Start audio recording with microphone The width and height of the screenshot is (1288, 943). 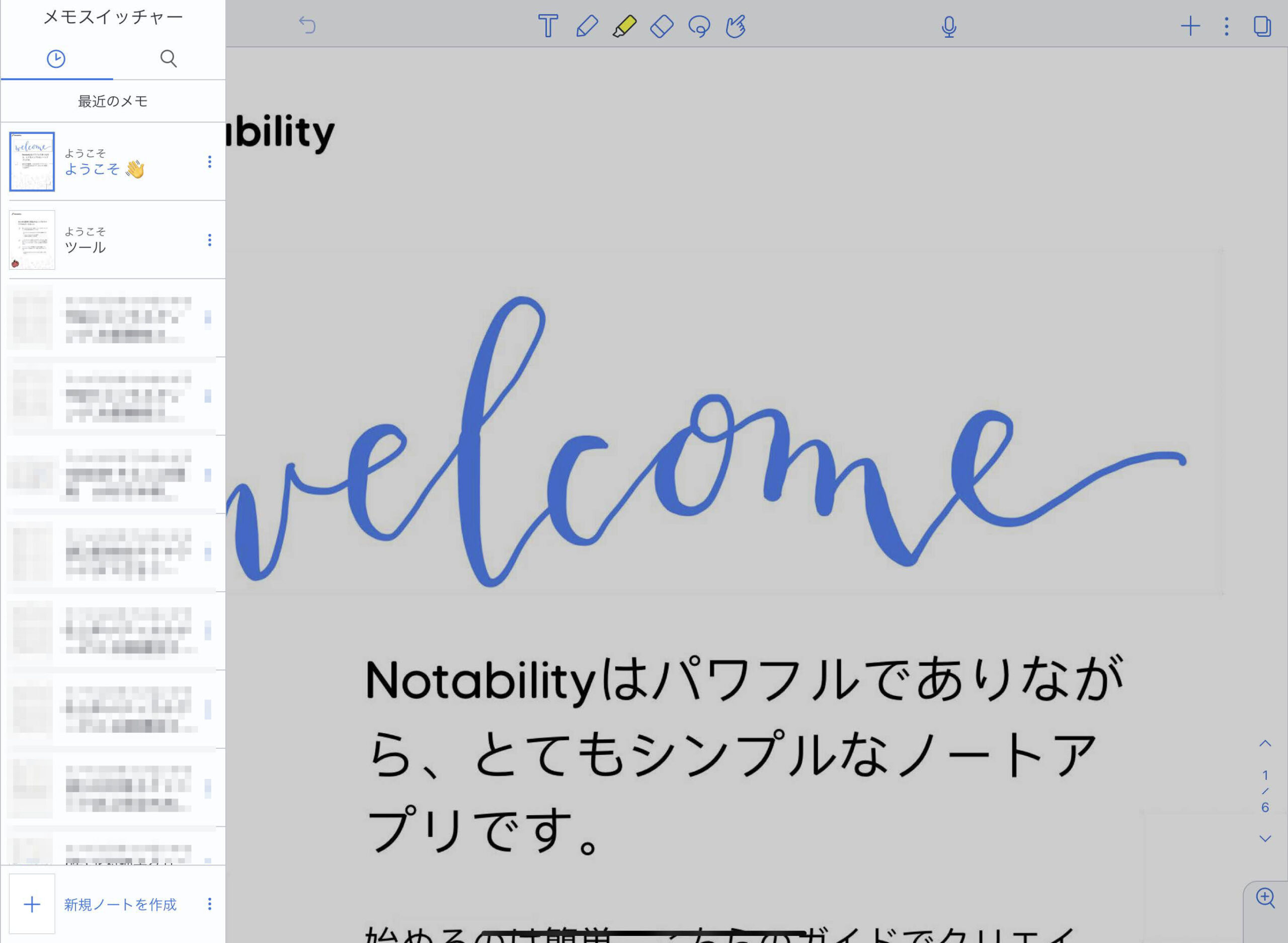pos(948,27)
